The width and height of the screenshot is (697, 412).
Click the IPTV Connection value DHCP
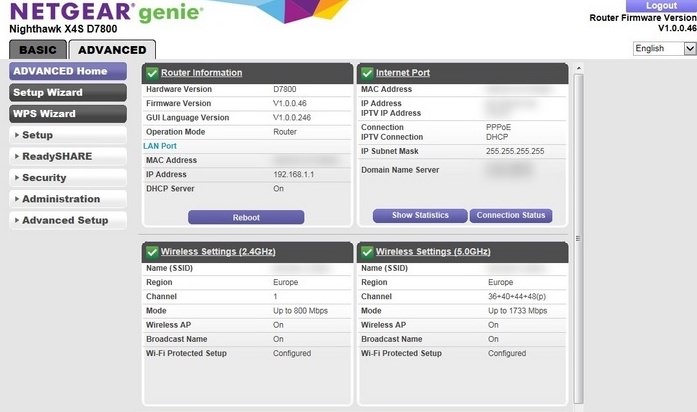497,137
